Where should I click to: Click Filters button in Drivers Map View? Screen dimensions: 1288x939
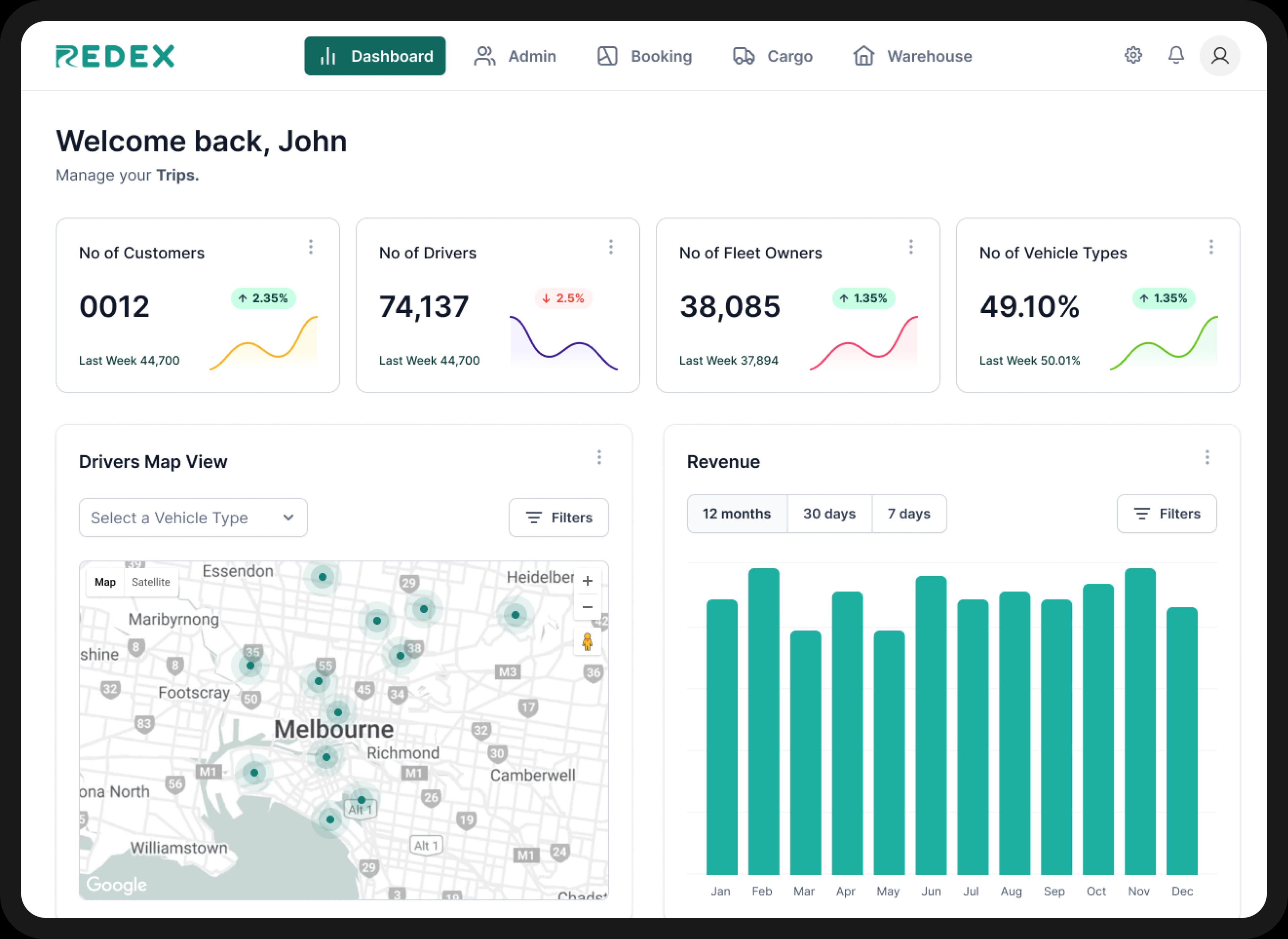click(558, 518)
